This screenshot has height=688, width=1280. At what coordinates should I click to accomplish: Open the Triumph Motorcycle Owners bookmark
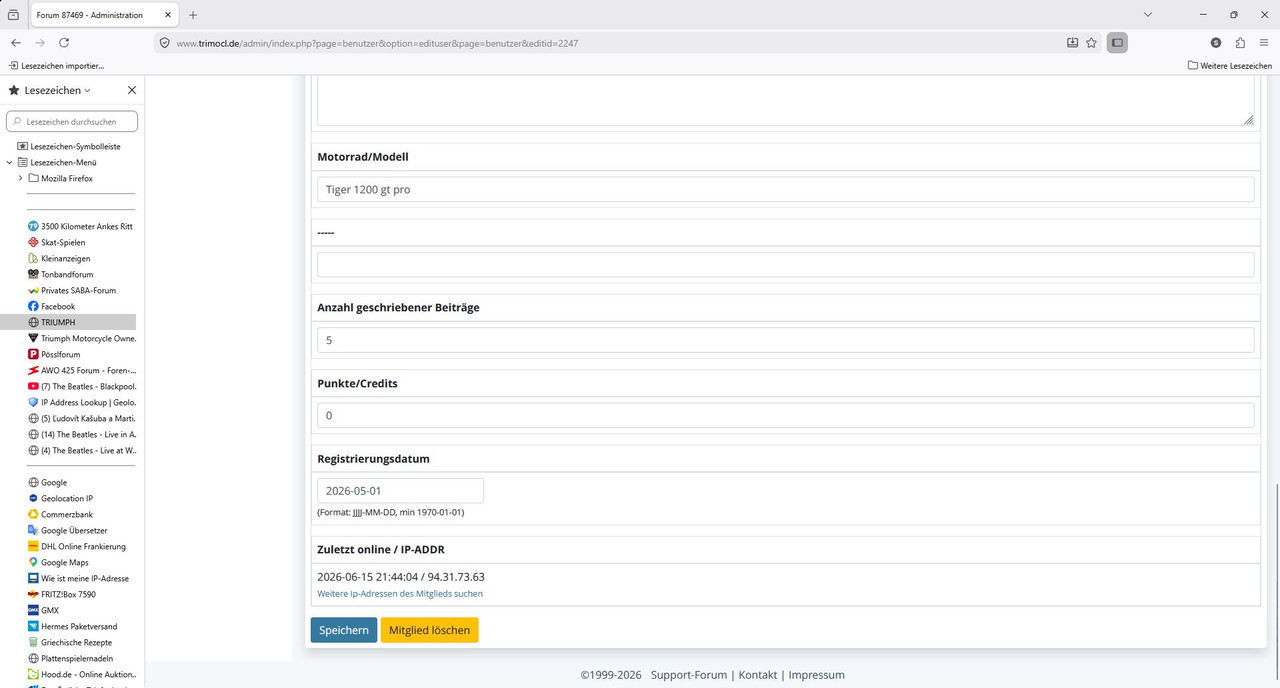point(82,338)
